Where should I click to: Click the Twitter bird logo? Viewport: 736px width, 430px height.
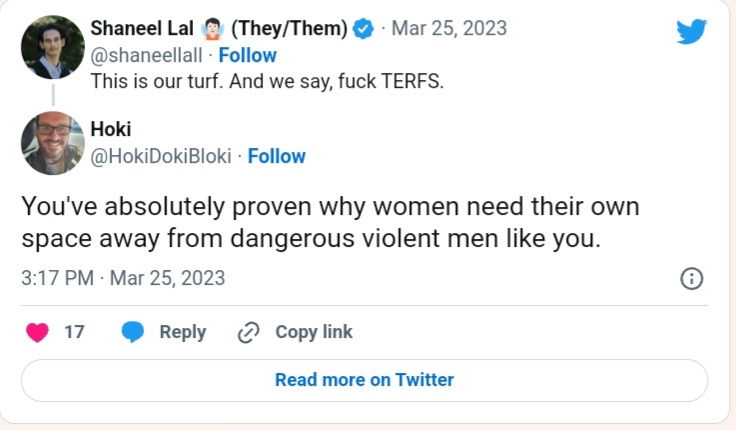tap(691, 31)
